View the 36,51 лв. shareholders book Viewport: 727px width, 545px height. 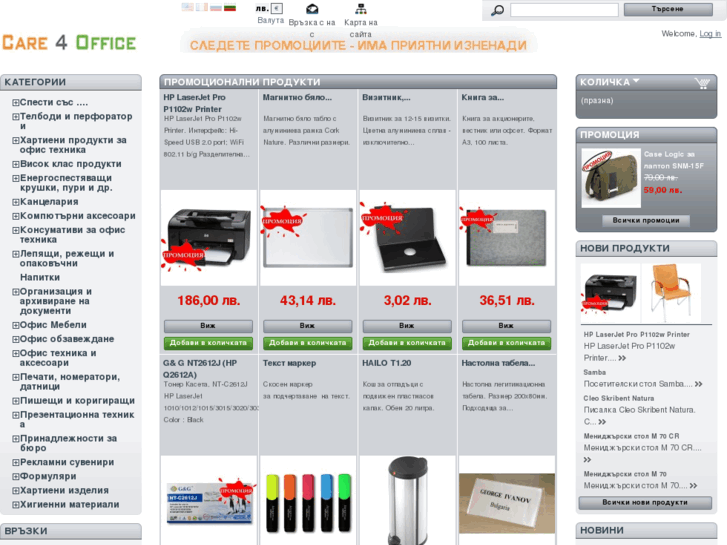pyautogui.click(x=506, y=326)
